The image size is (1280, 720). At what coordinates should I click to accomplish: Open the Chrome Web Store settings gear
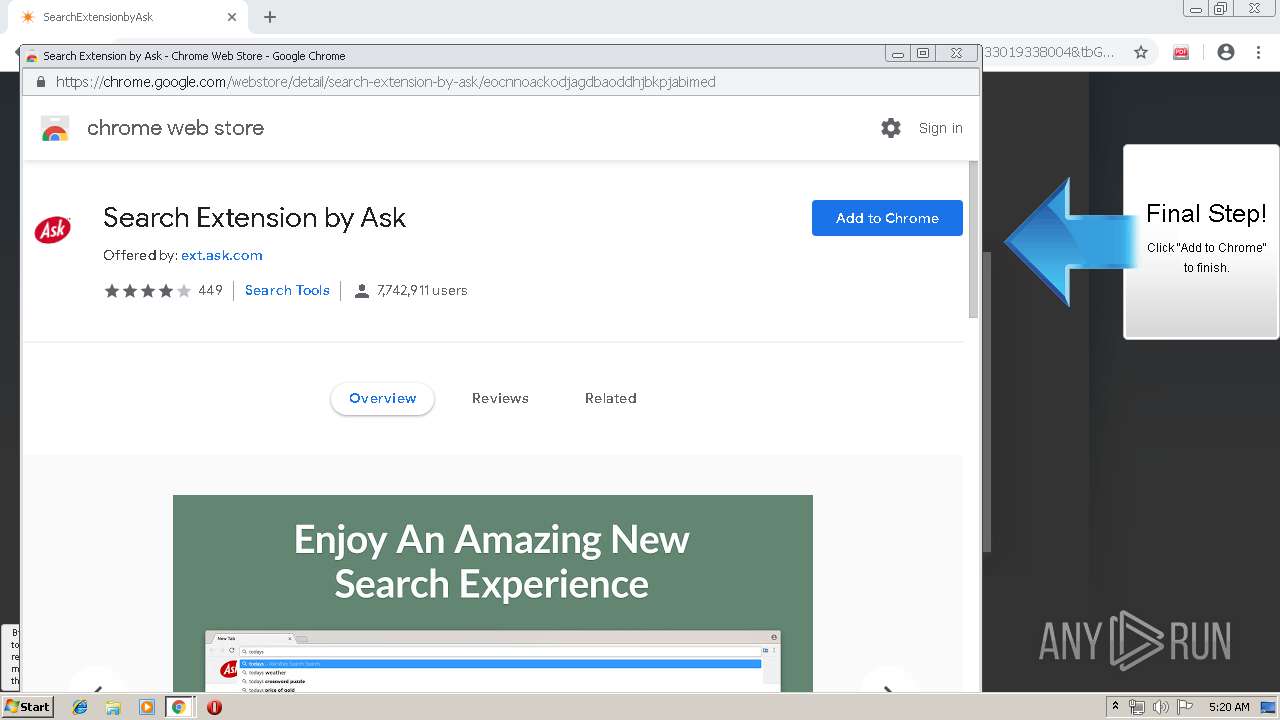point(891,128)
